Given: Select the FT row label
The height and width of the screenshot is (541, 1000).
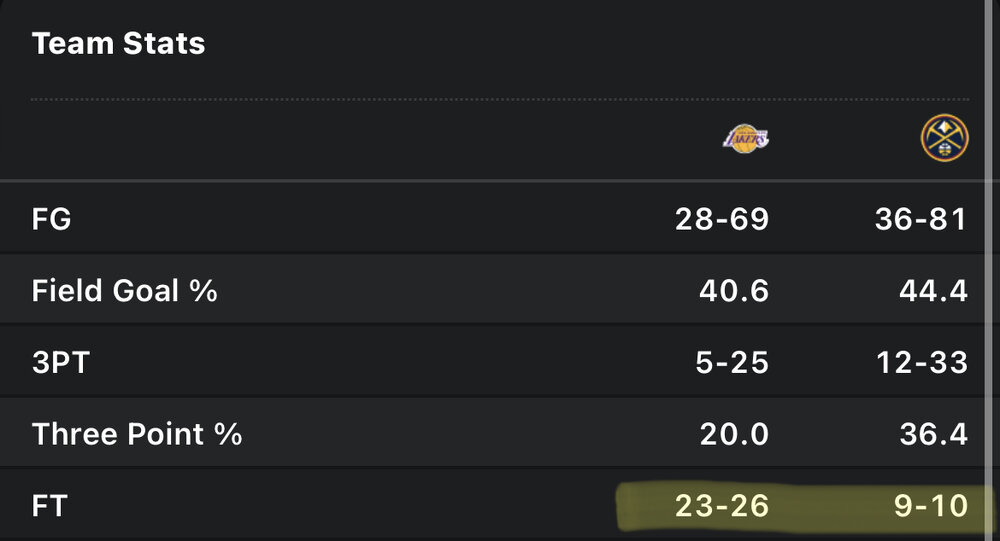Looking at the screenshot, I should click(50, 506).
